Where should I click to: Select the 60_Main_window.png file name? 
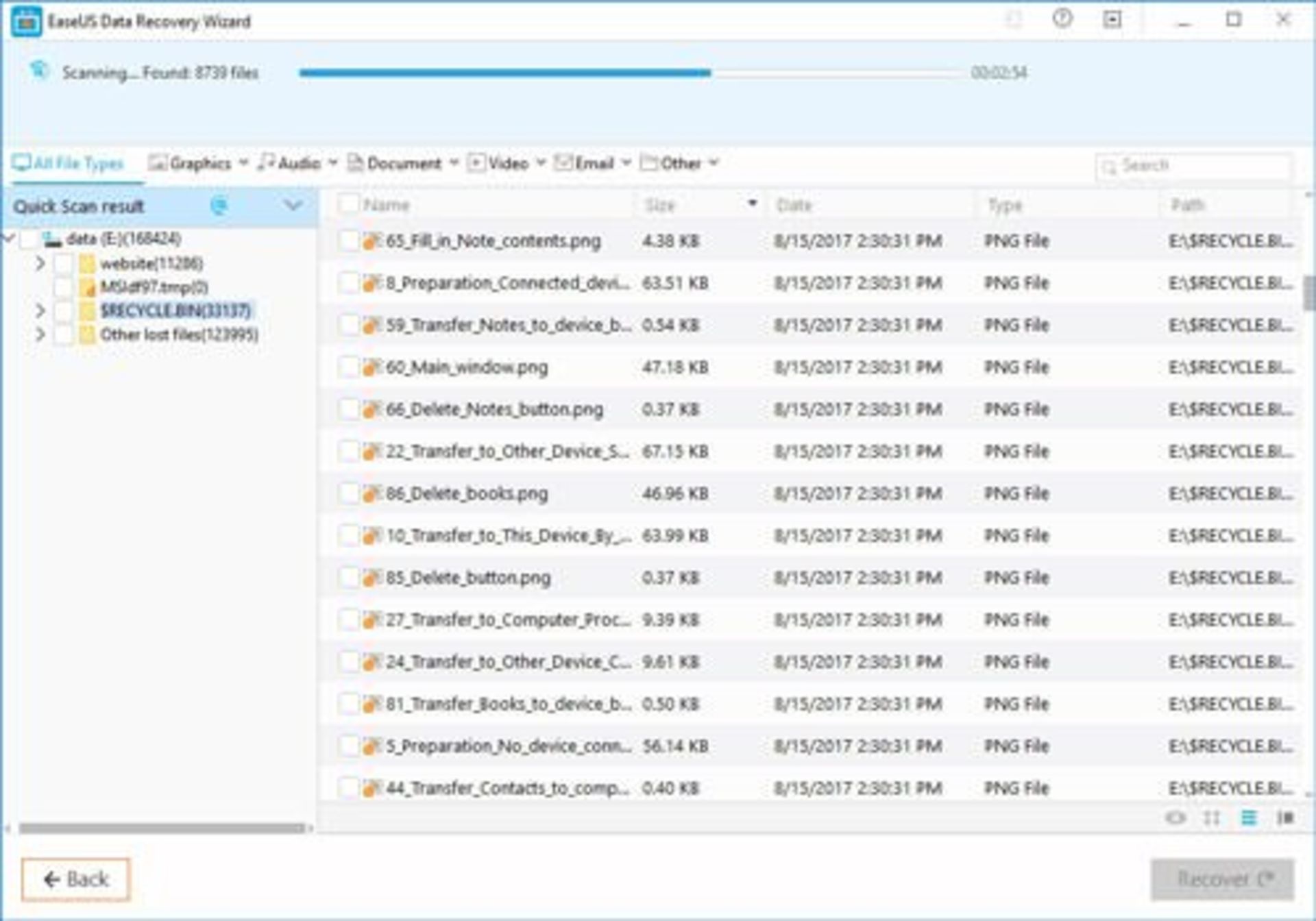click(467, 367)
